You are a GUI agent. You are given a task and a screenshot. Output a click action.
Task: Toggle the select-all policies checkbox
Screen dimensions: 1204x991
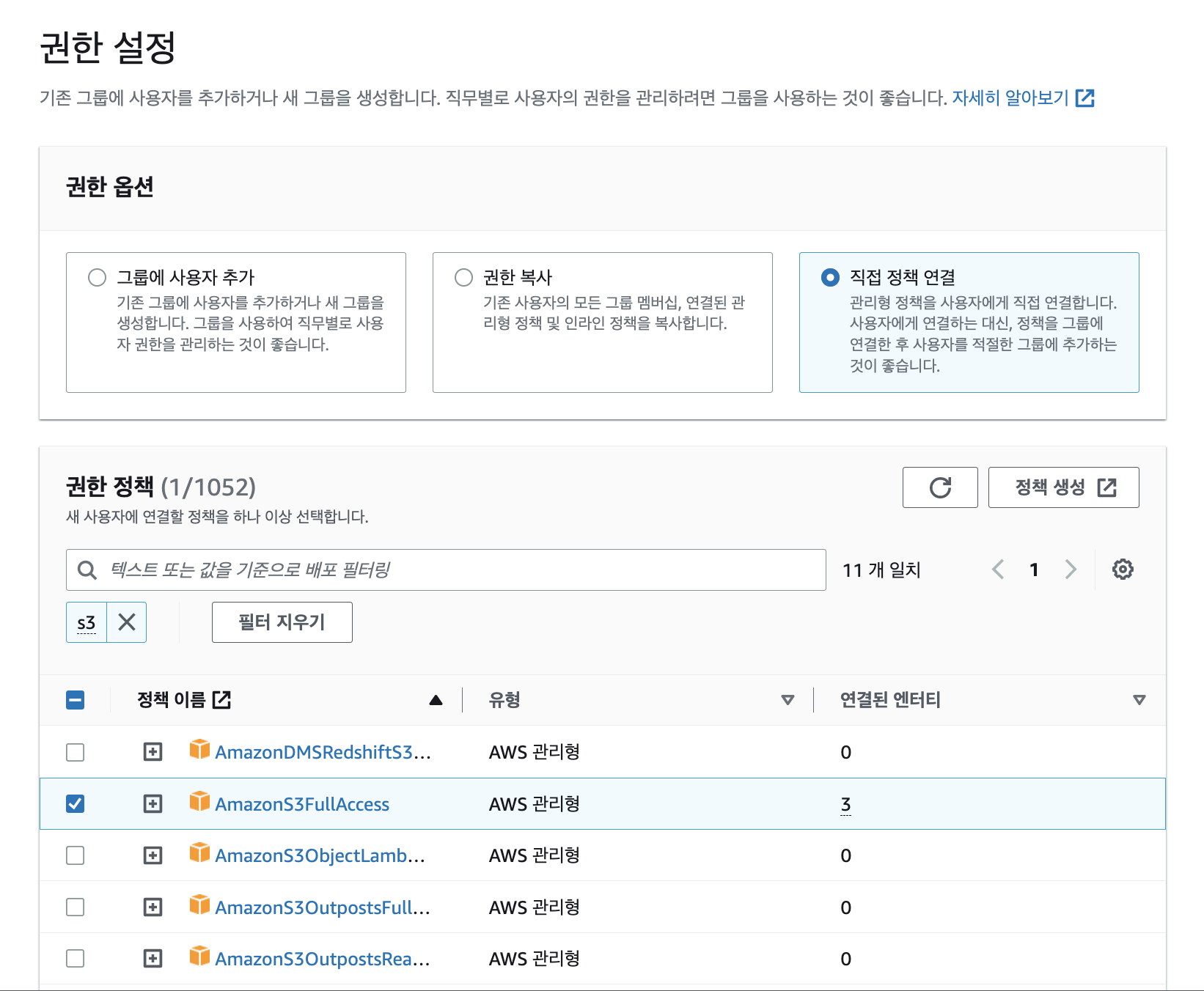pos(75,700)
